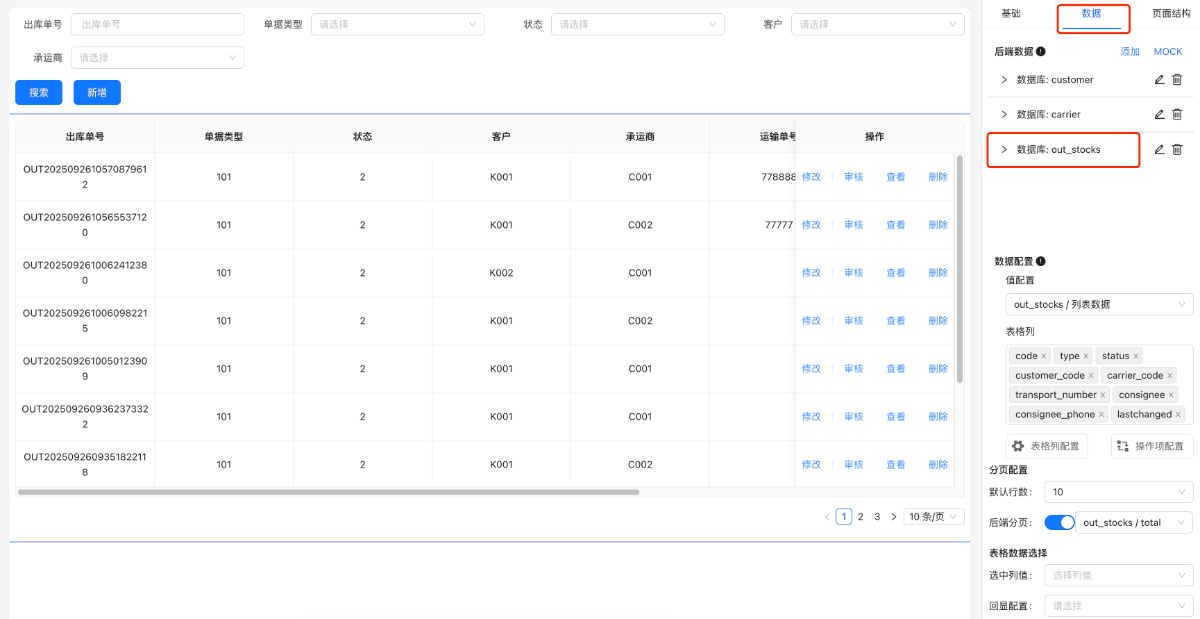Delete the out_stocks database entry
1200x619 pixels.
(x=1177, y=150)
